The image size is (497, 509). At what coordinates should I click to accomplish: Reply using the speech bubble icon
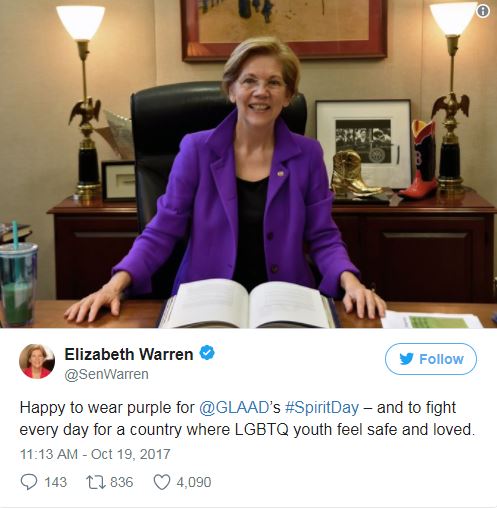point(29,482)
